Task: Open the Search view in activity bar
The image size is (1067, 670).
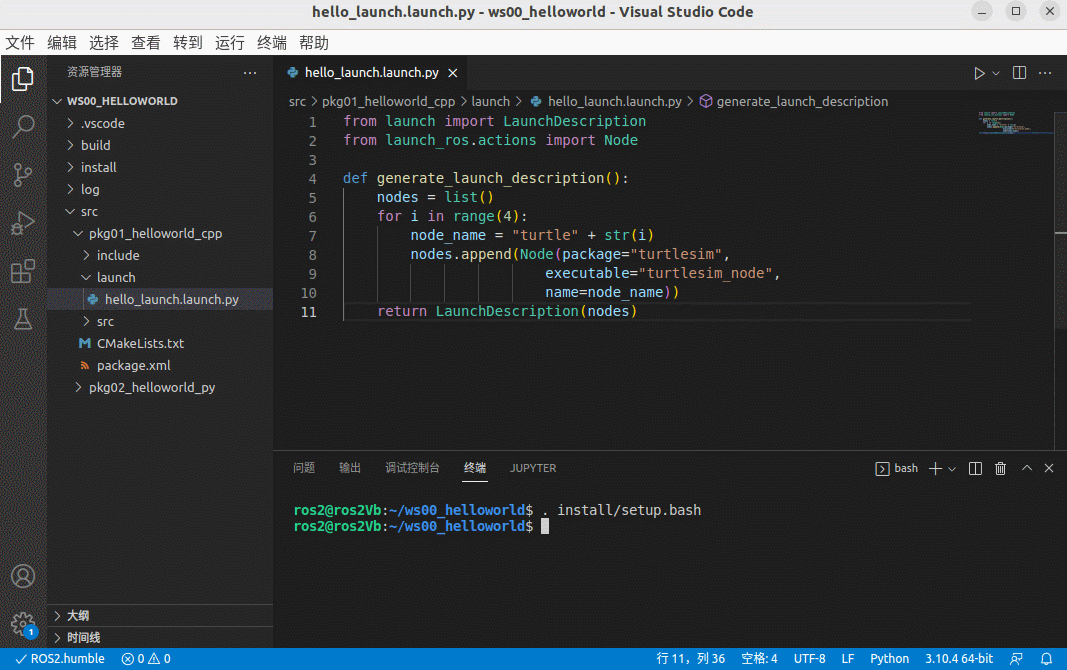Action: point(23,127)
